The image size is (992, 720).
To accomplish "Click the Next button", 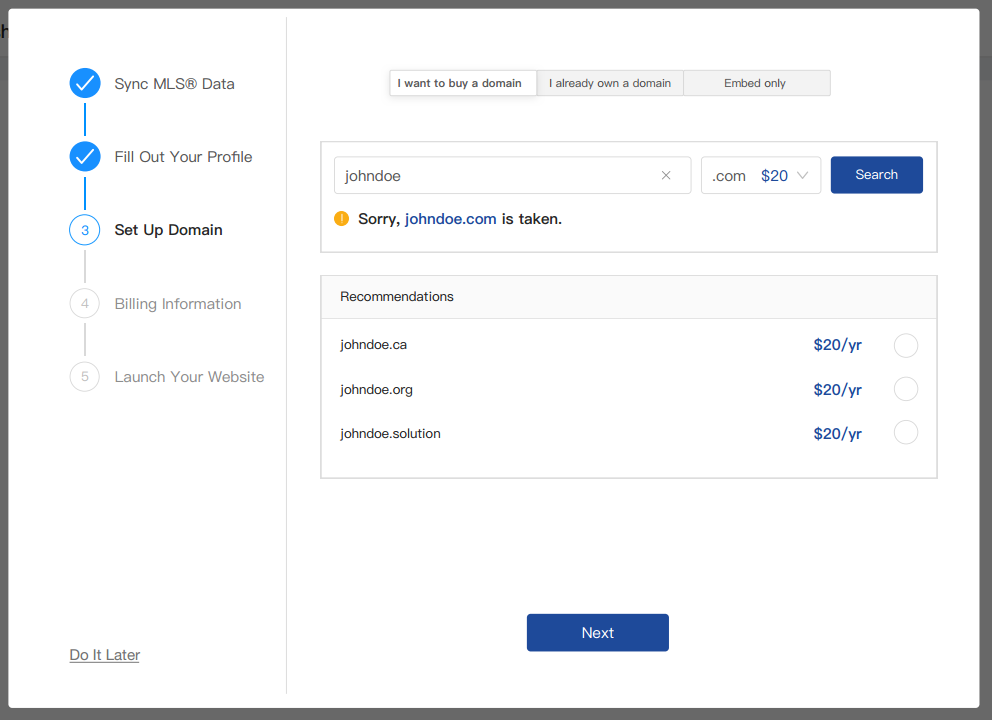I will [x=597, y=632].
